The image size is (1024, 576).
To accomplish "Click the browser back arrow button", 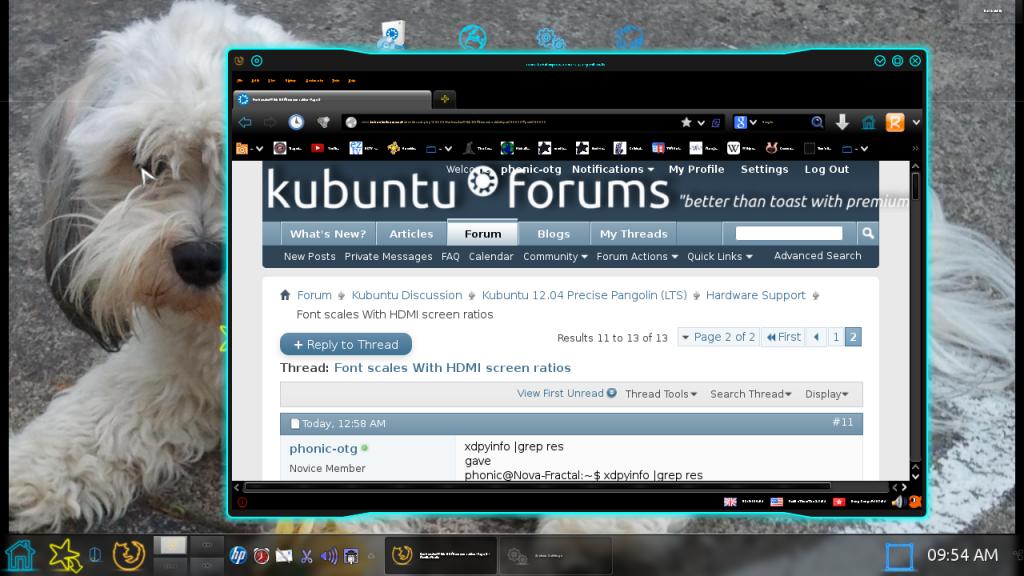I will click(x=244, y=122).
